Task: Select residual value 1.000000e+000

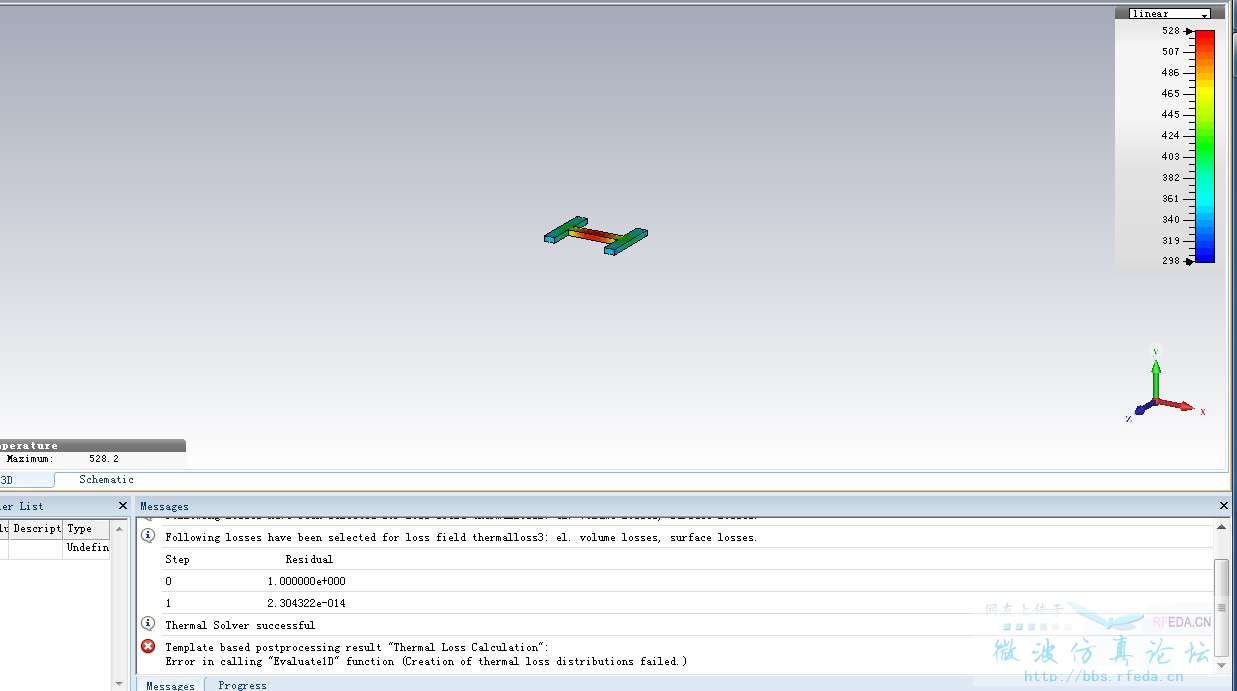Action: pos(307,582)
